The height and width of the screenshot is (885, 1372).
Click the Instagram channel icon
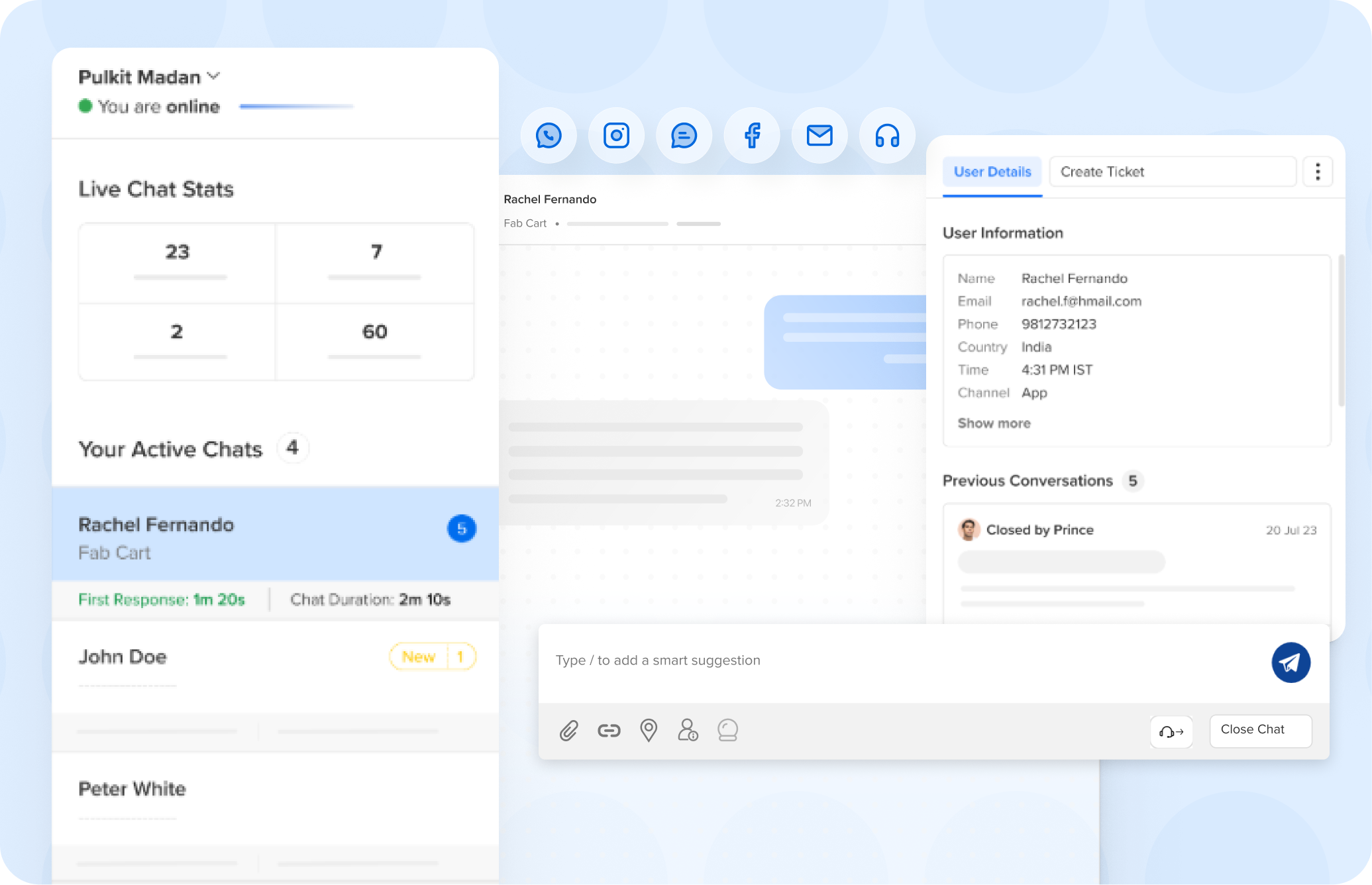pyautogui.click(x=616, y=136)
